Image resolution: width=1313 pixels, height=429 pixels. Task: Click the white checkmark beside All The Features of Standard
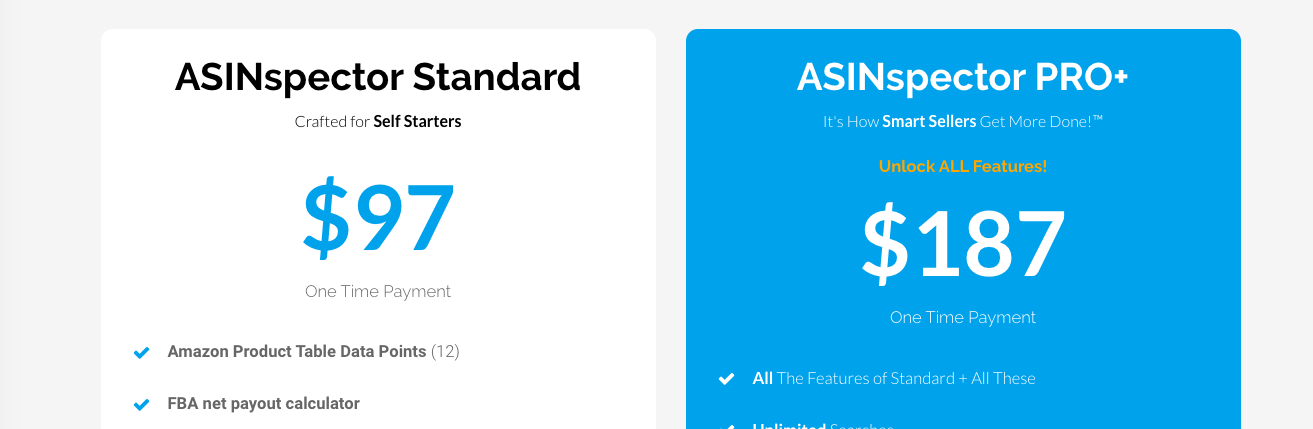tap(727, 379)
